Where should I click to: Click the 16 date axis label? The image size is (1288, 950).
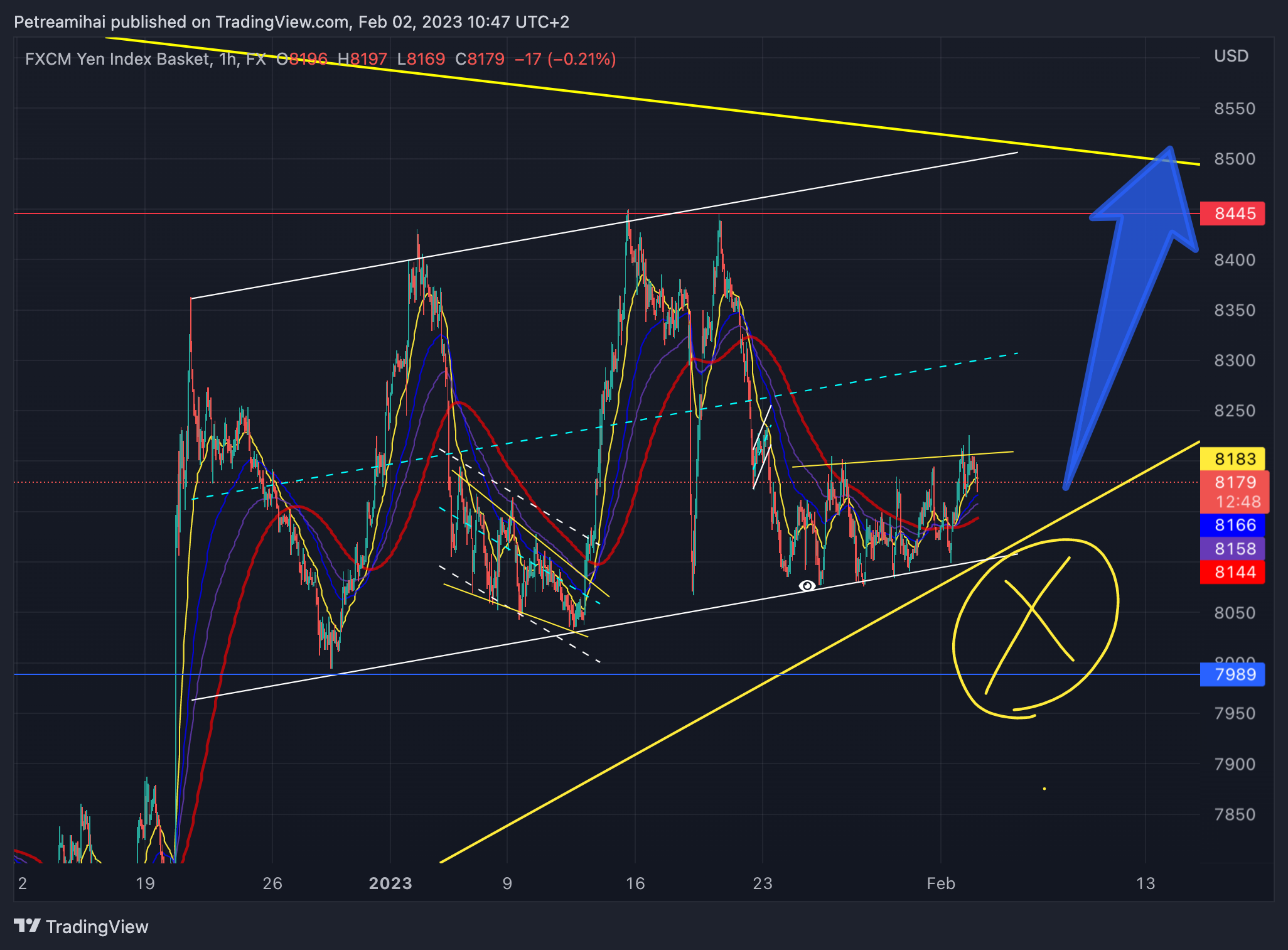coord(635,883)
